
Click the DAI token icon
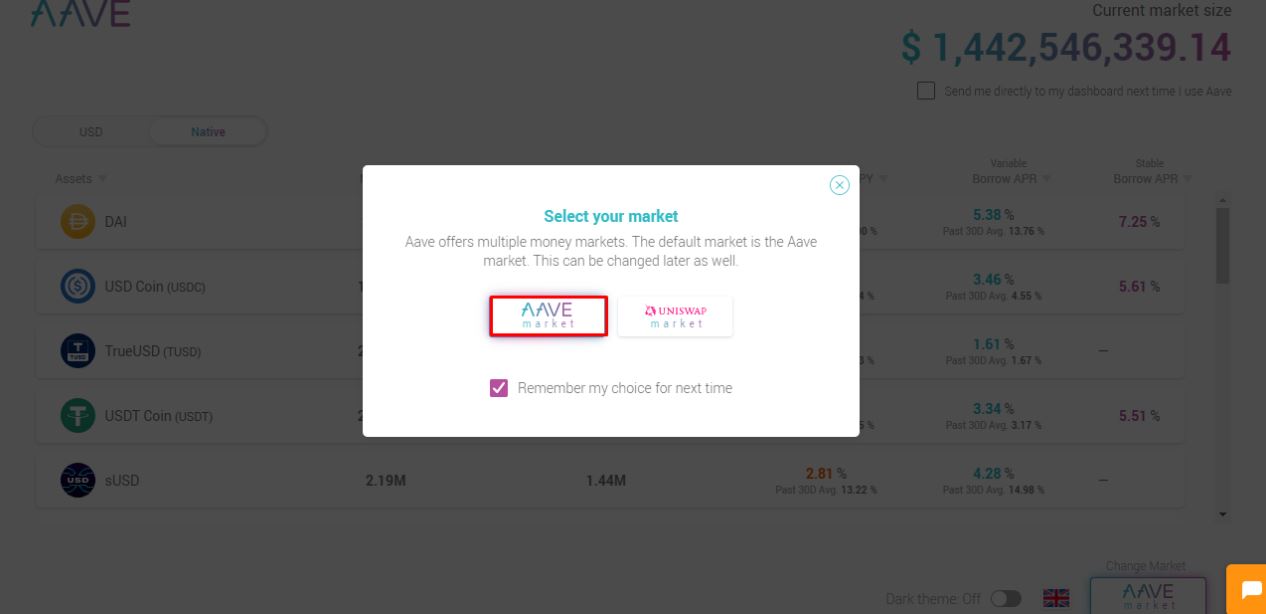(78, 222)
